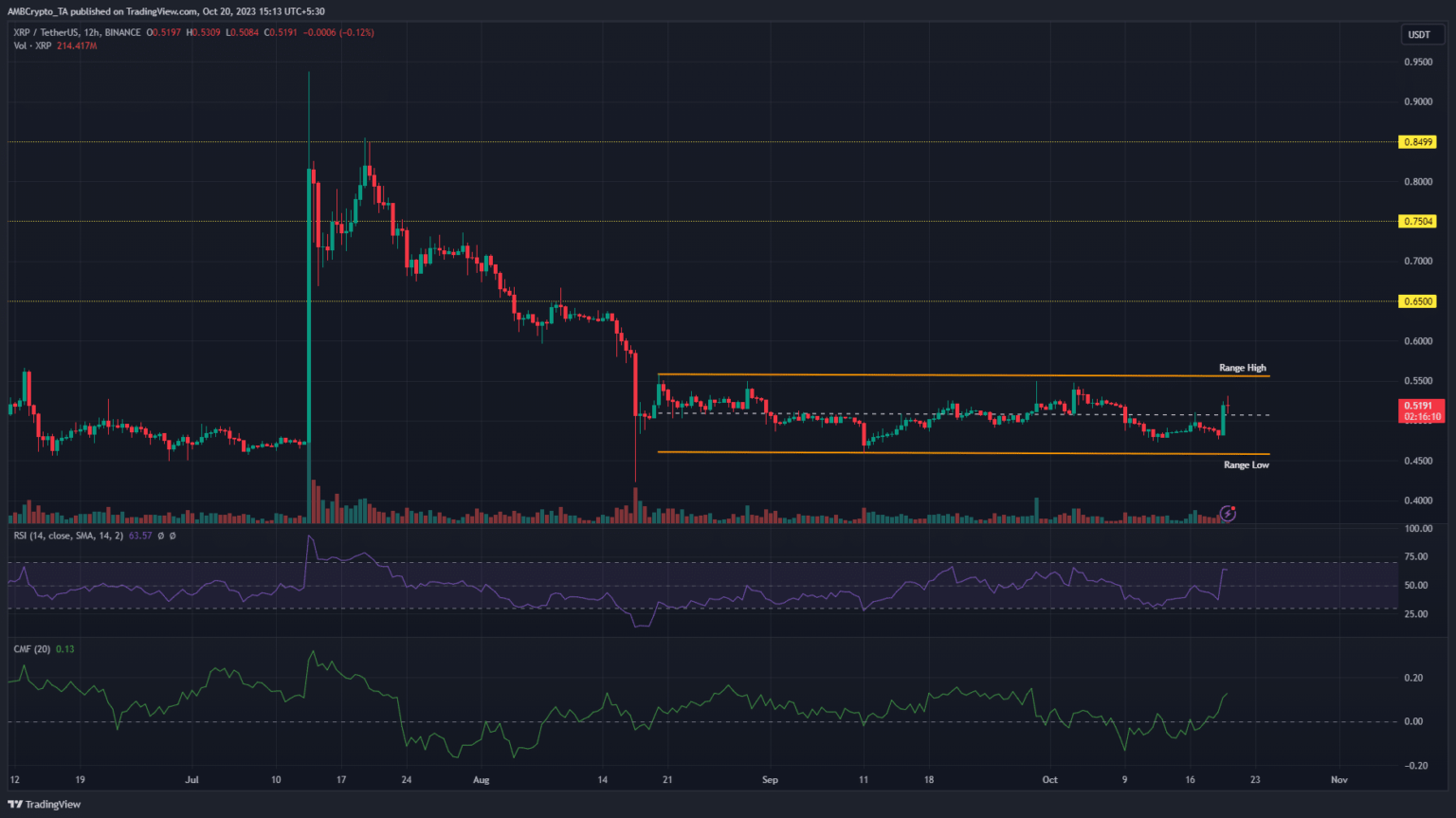Select the Range High text label
1456x818 pixels.
coord(1242,368)
